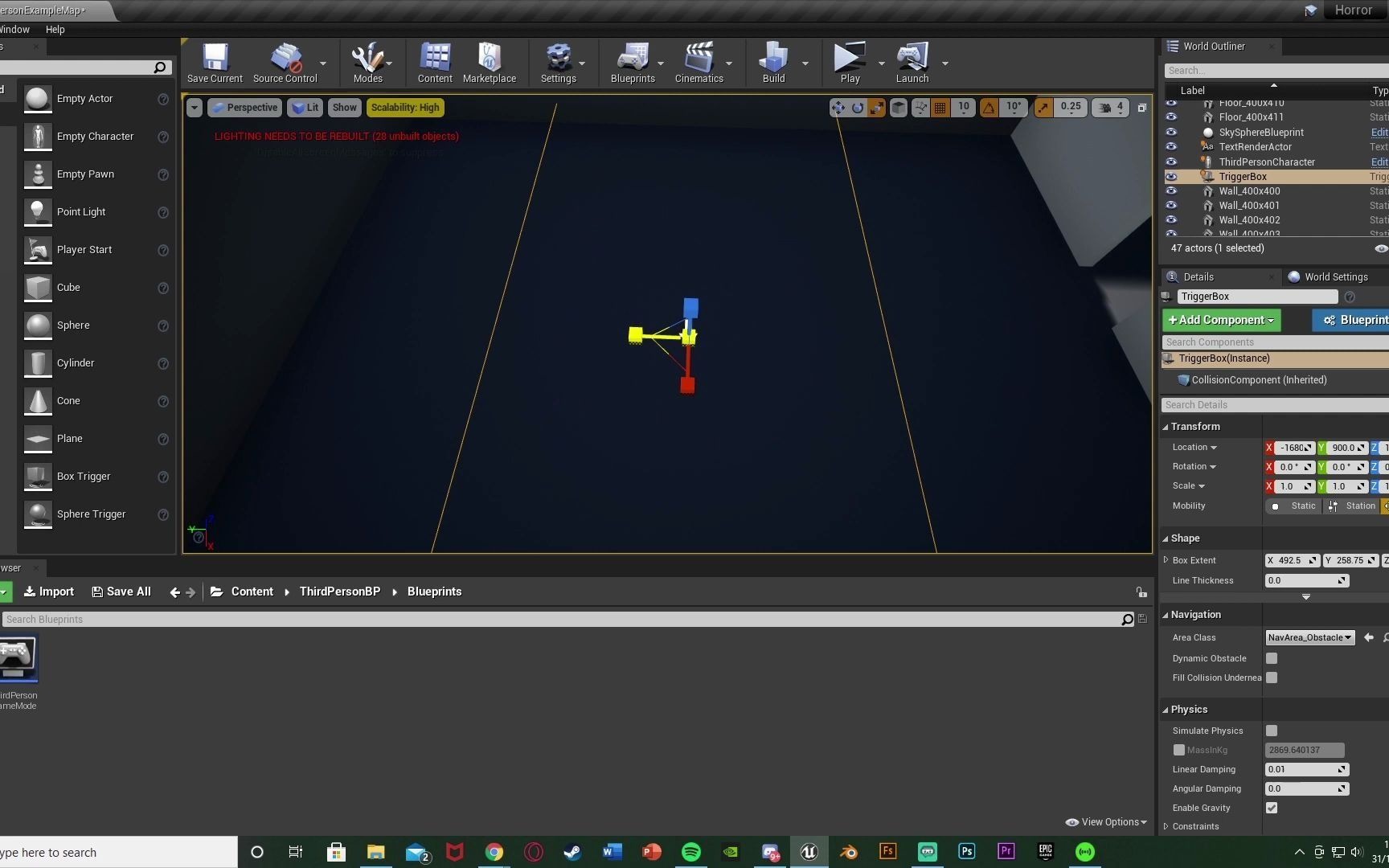
Task: Open Cinematics from the toolbar
Action: point(698,63)
